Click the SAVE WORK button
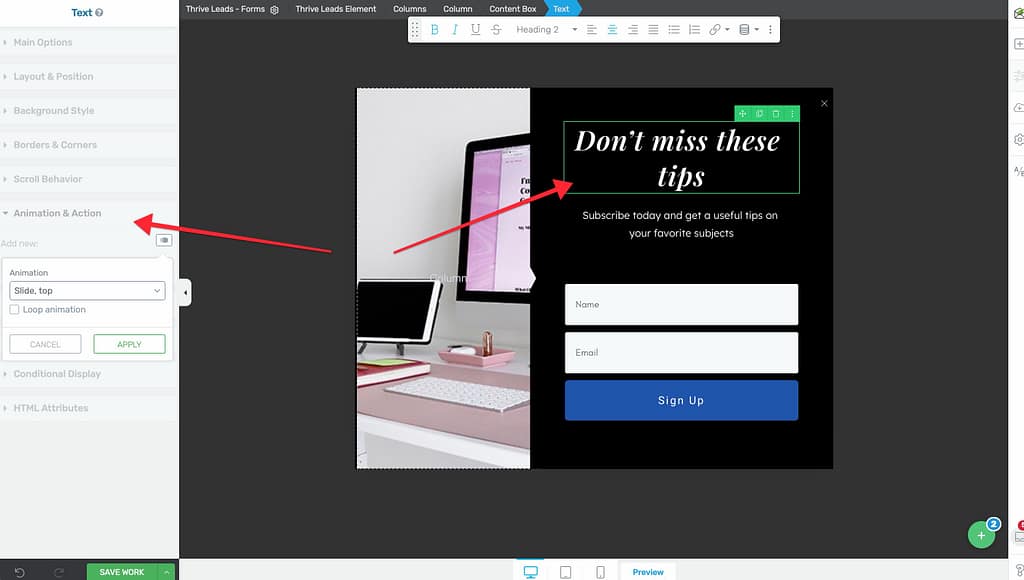 [122, 572]
